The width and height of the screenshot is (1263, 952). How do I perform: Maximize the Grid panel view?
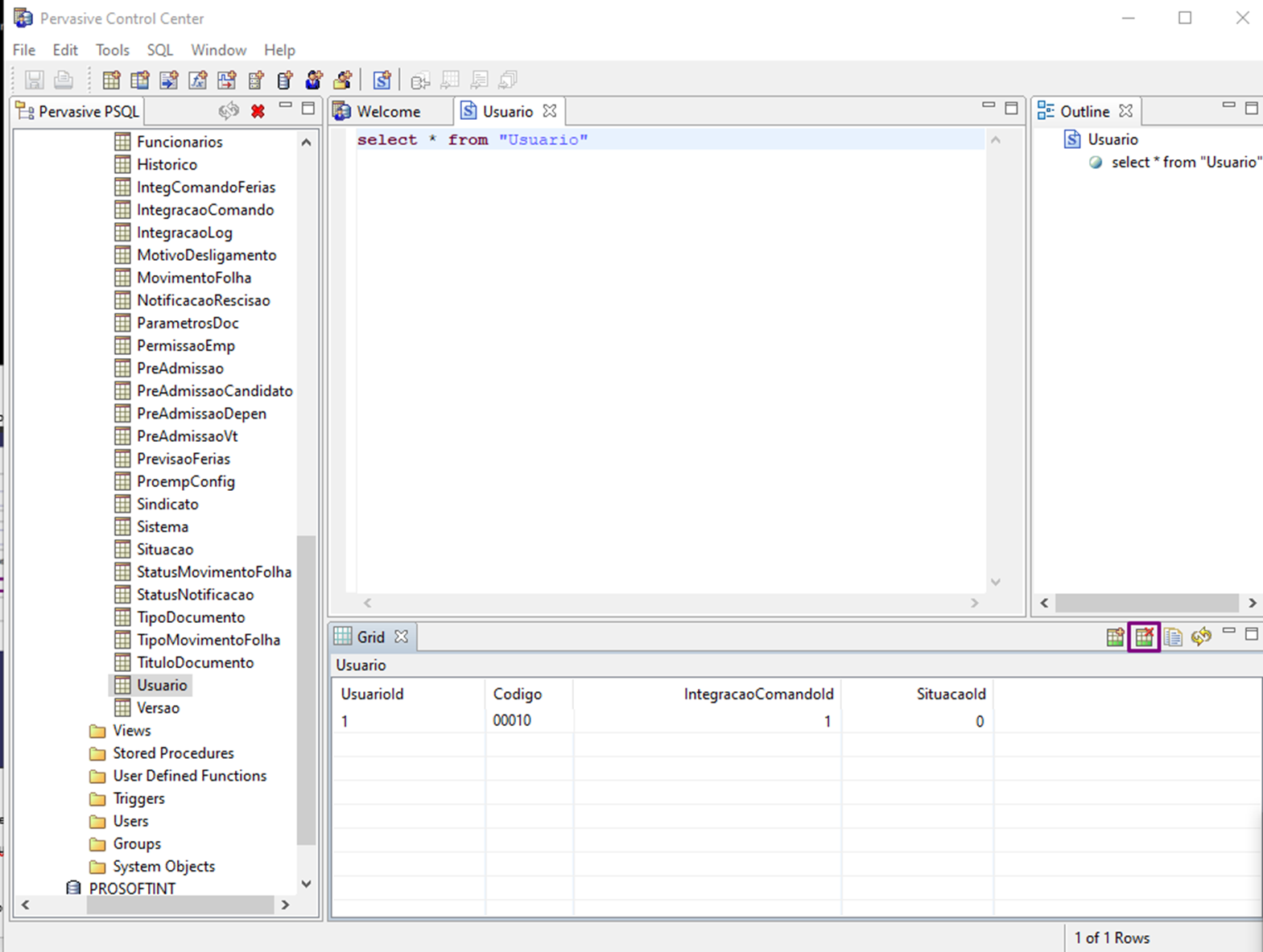tap(1251, 634)
